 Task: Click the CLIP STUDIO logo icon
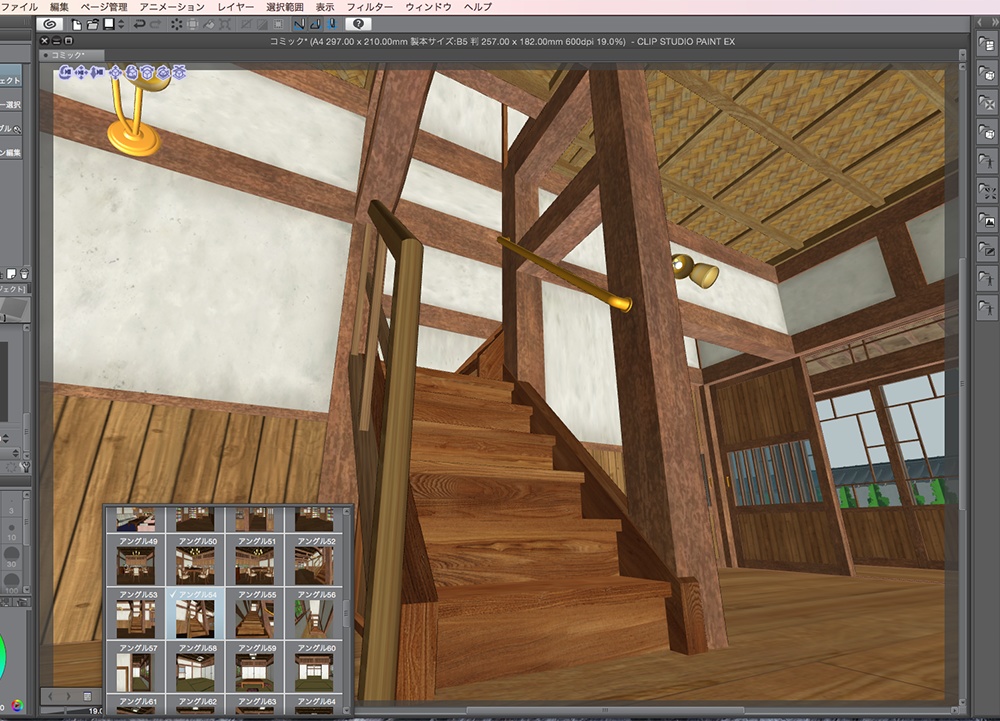click(x=49, y=25)
